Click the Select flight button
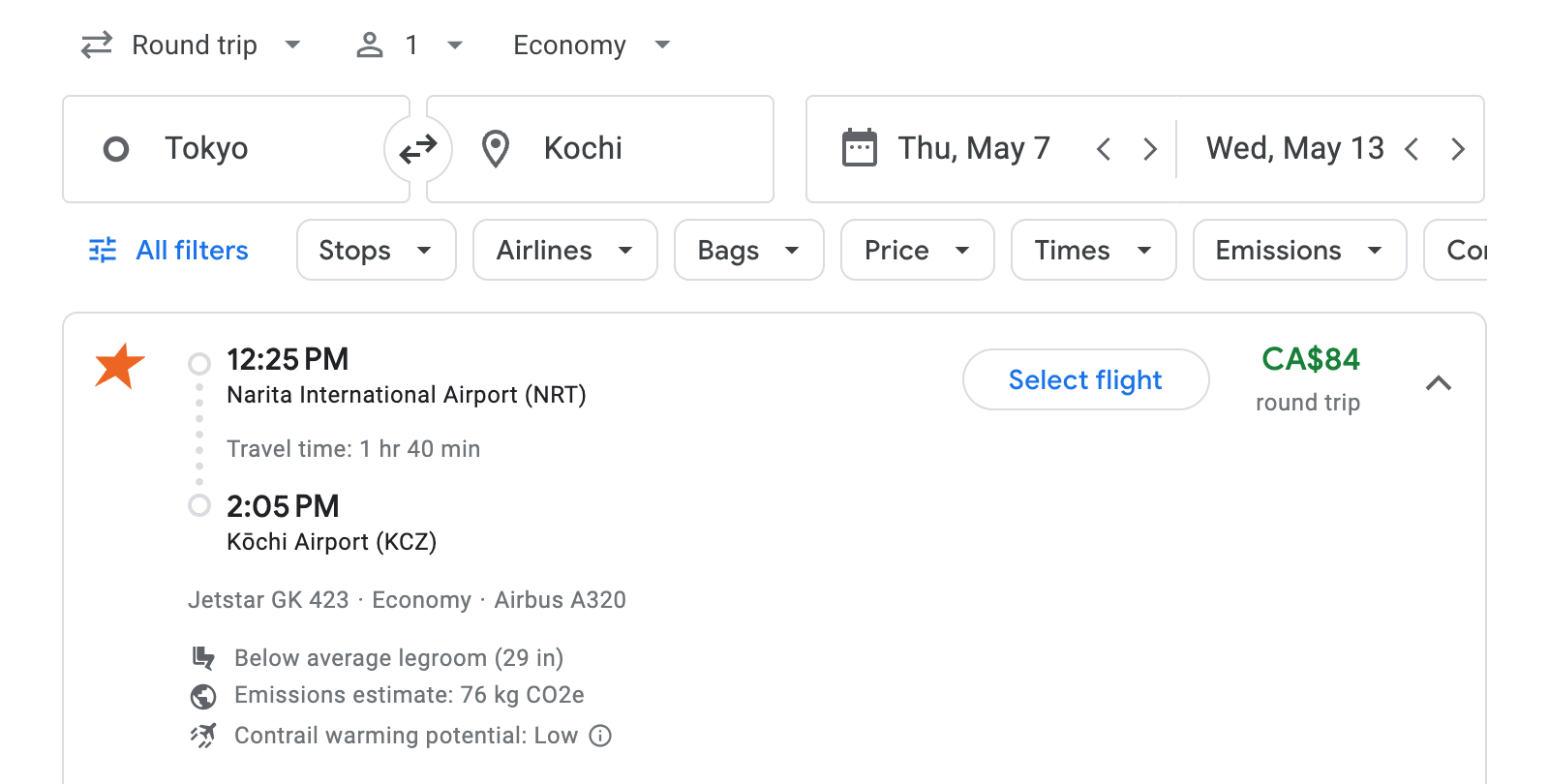This screenshot has width=1549, height=784. tap(1085, 379)
